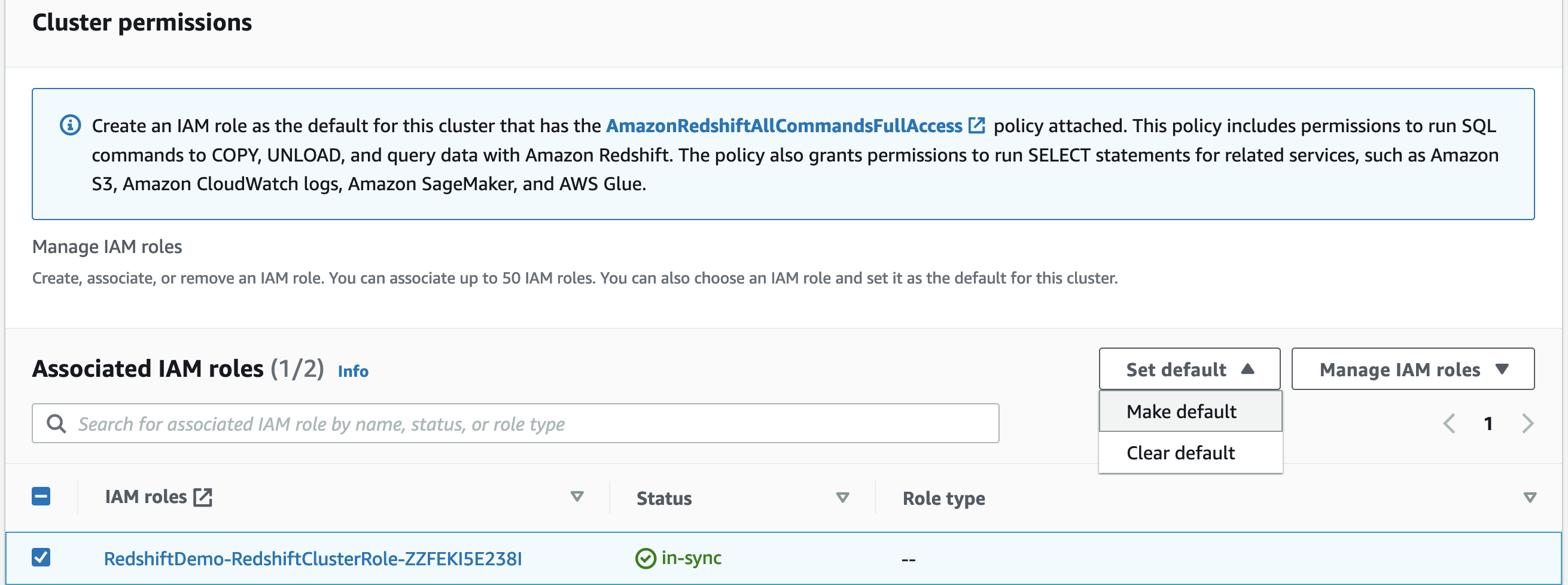Sort by IAM roles column arrow
Viewport: 1568px width, 585px height.
pos(577,496)
